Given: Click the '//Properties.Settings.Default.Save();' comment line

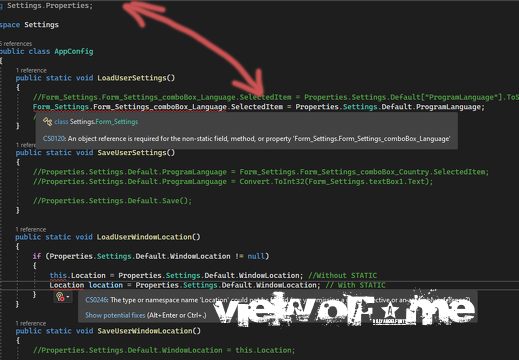Looking at the screenshot, I should [112, 201].
